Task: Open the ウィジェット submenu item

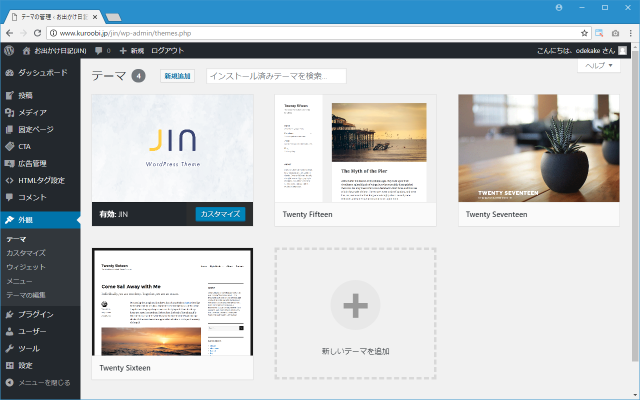Action: coord(26,267)
